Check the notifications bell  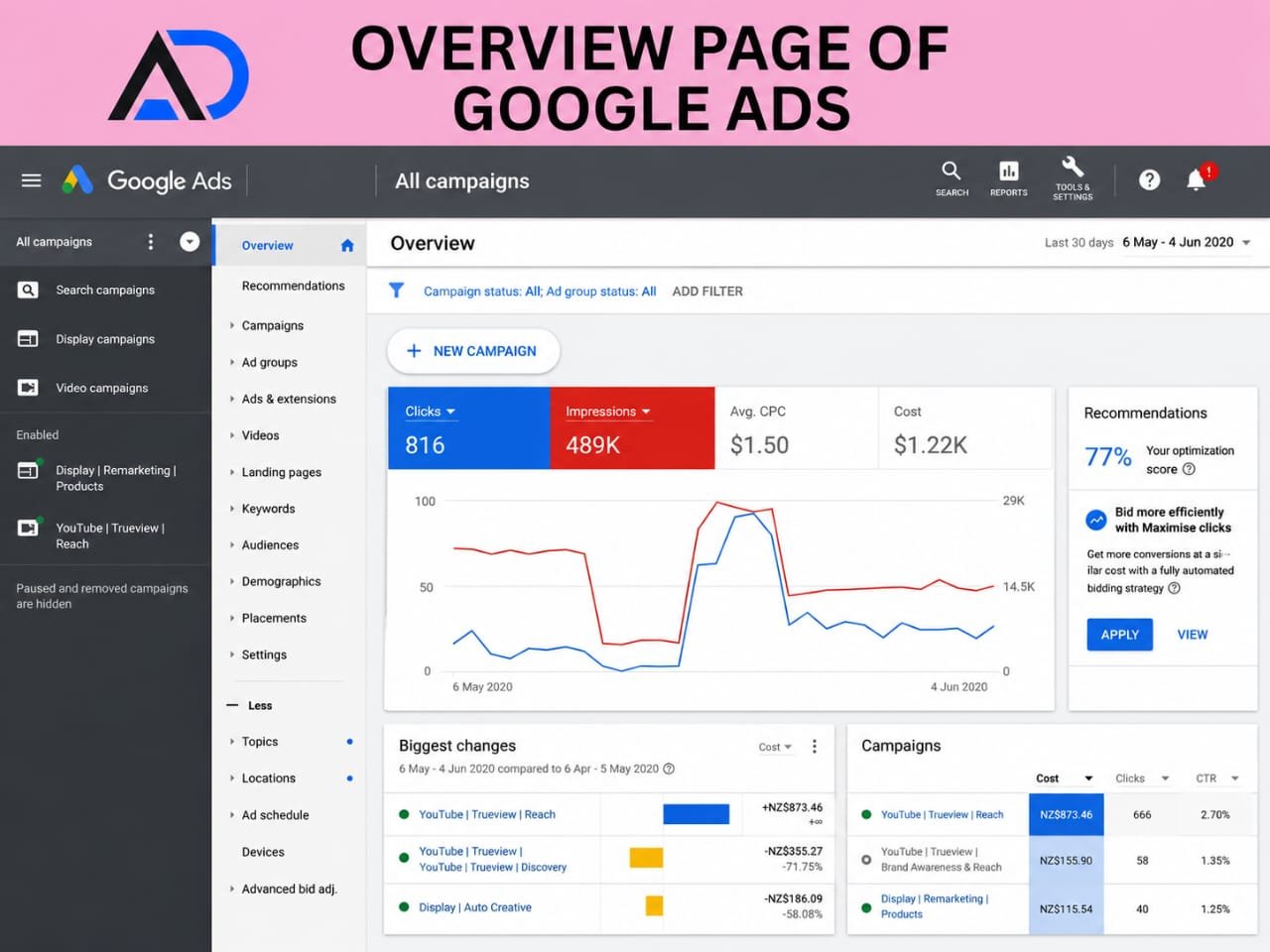pyautogui.click(x=1197, y=179)
